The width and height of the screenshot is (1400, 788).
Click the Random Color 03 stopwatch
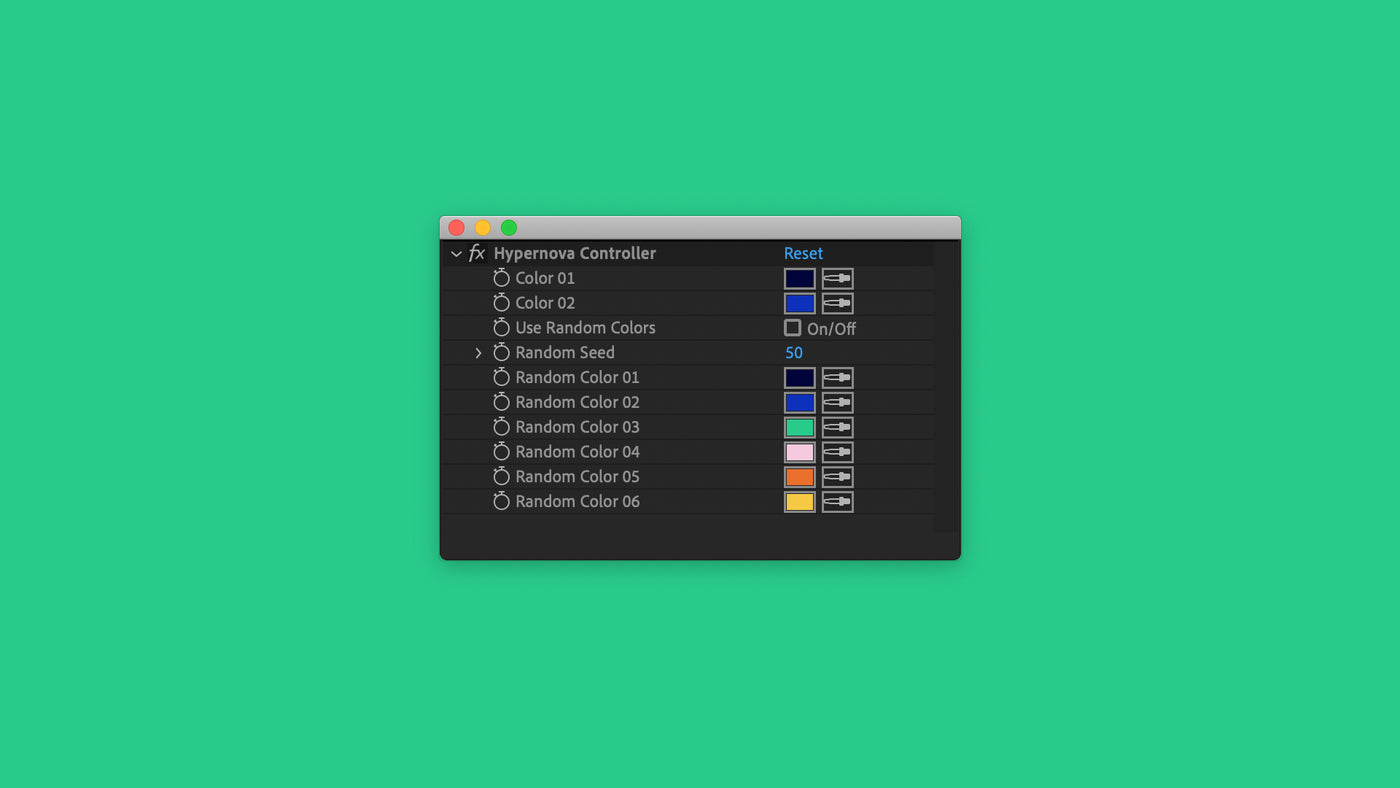[502, 427]
